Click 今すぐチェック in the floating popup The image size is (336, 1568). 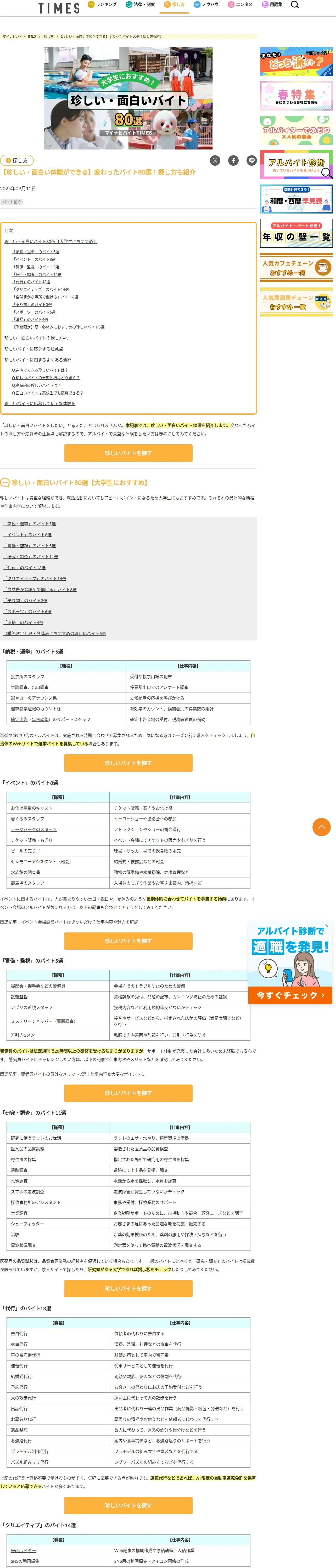click(290, 995)
